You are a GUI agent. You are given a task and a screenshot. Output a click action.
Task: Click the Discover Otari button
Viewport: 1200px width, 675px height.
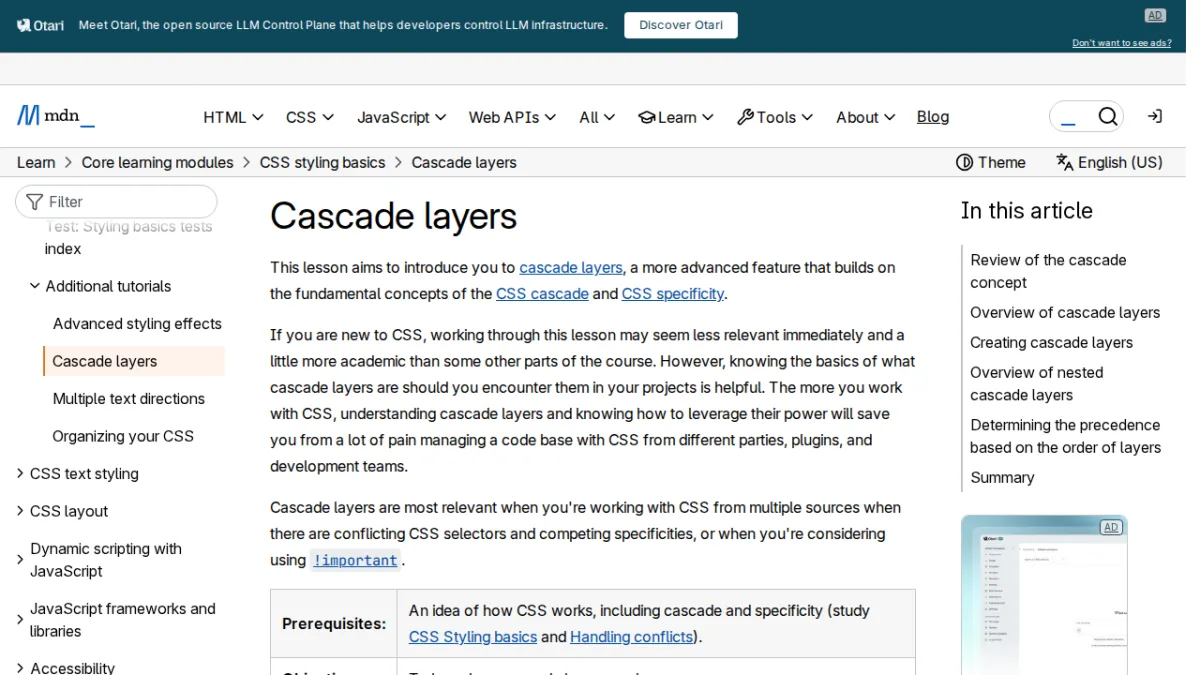click(681, 25)
